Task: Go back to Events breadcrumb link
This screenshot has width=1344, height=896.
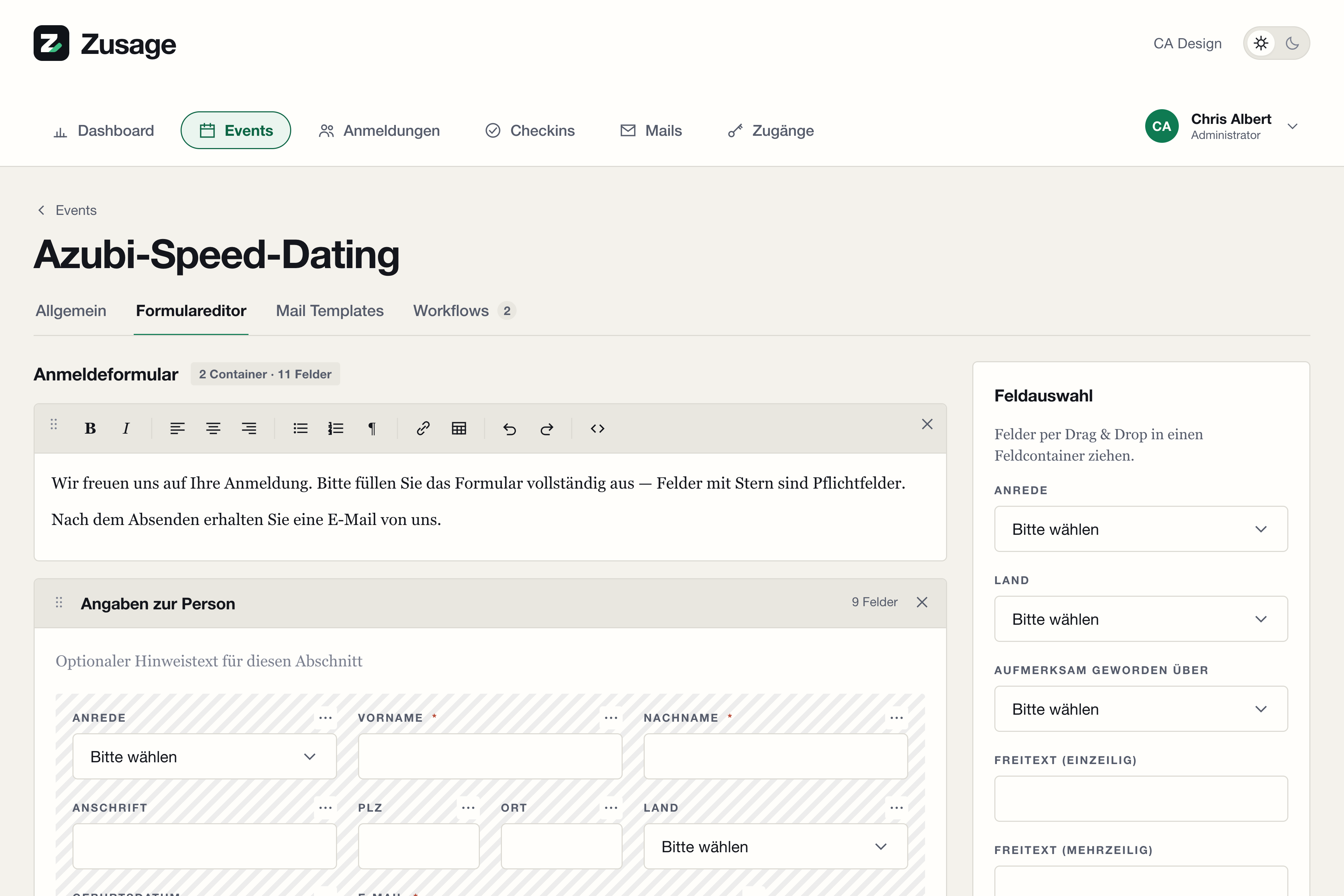Action: 67,210
